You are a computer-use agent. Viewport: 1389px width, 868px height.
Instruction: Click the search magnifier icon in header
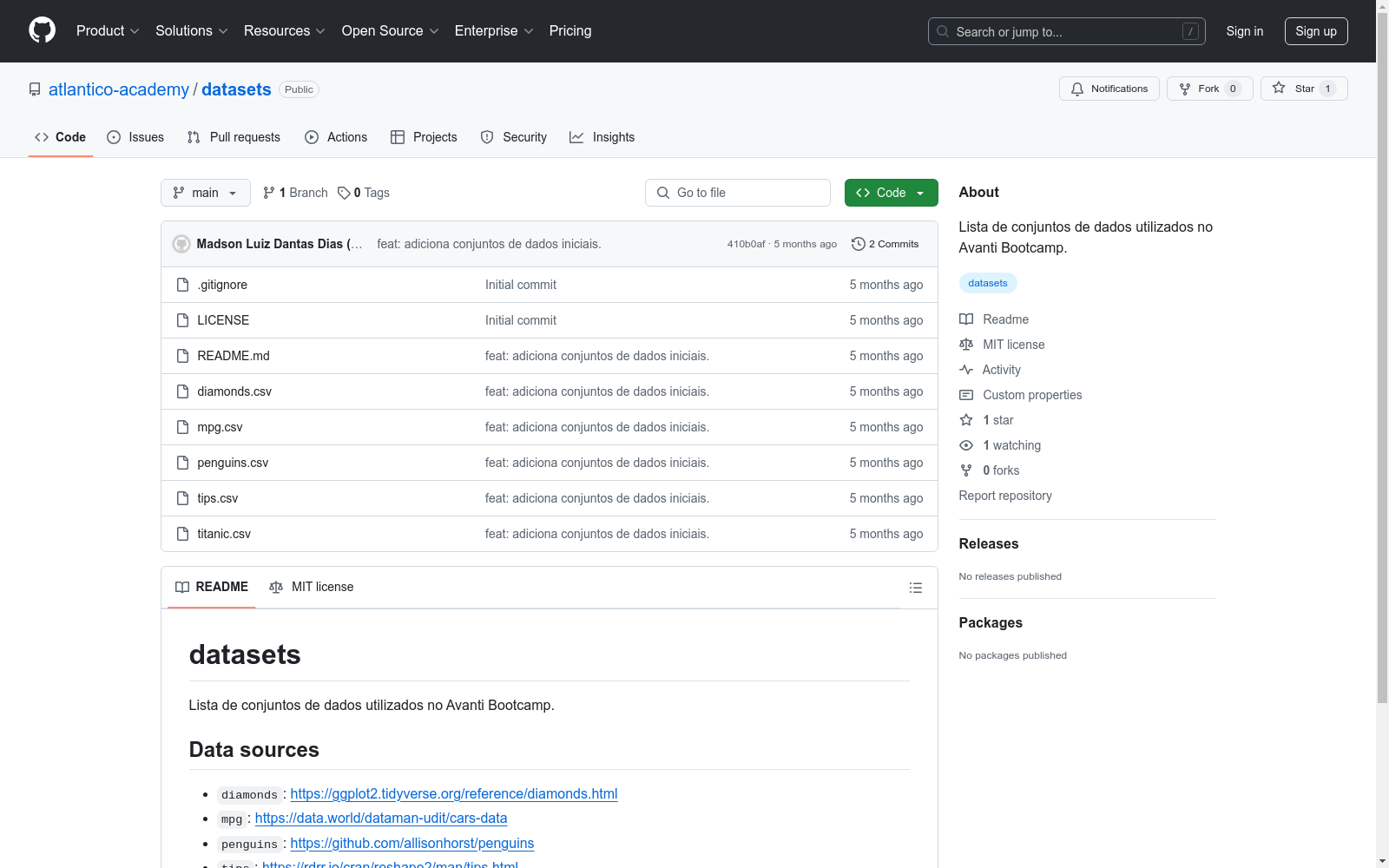click(943, 31)
